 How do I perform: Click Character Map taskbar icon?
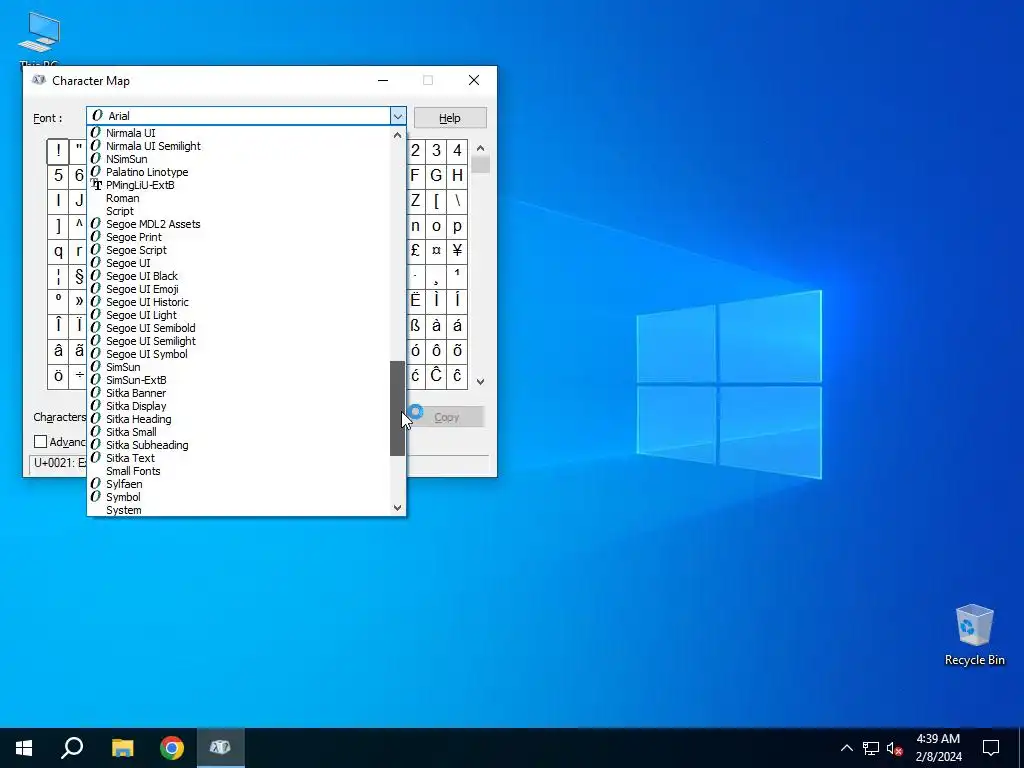(220, 748)
